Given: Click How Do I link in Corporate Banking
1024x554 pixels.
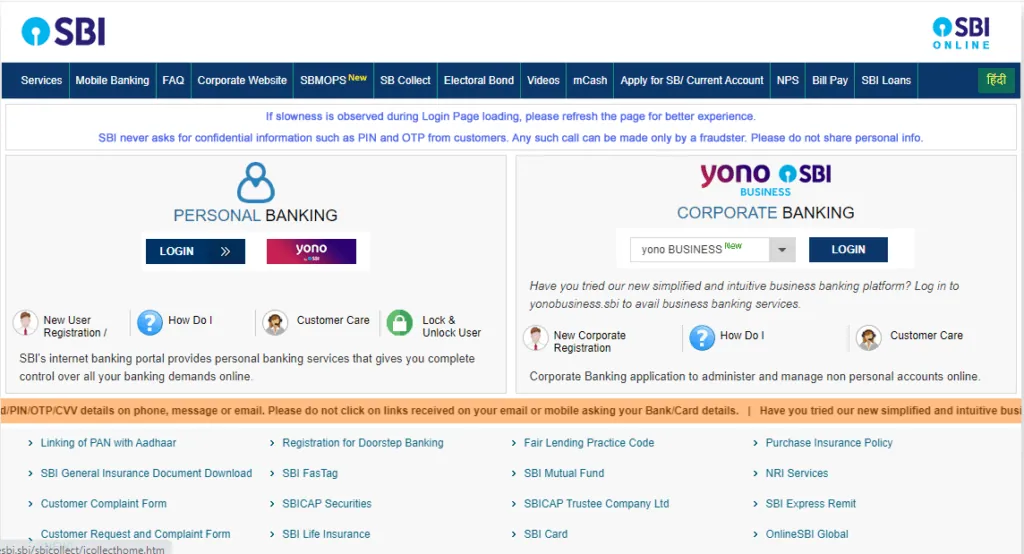Looking at the screenshot, I should 742,335.
